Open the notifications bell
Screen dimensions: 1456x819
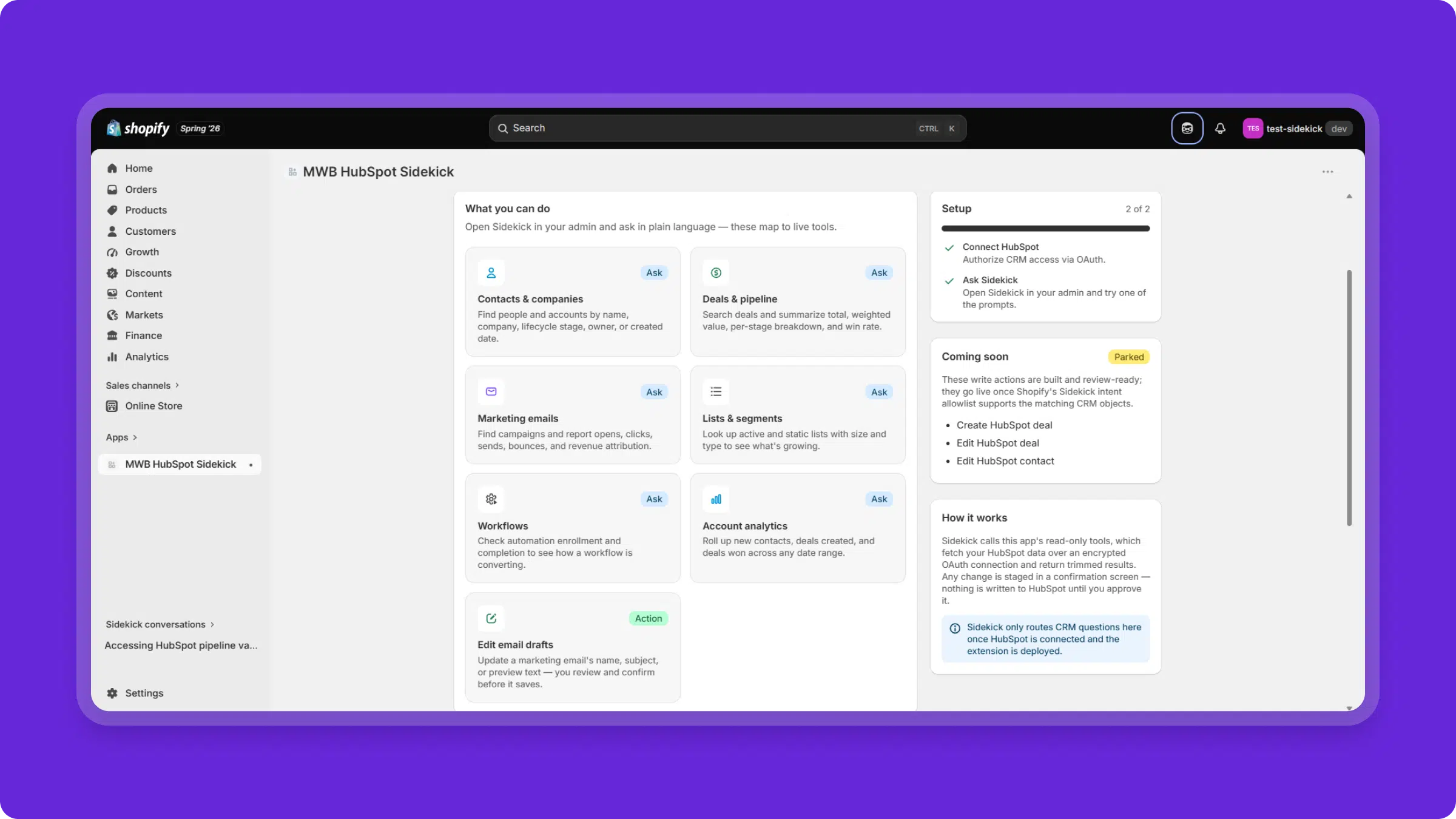(1220, 128)
